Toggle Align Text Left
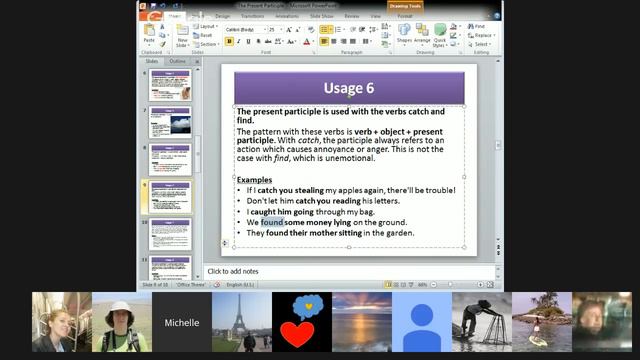This screenshot has width=640, height=360. pyautogui.click(x=324, y=41)
